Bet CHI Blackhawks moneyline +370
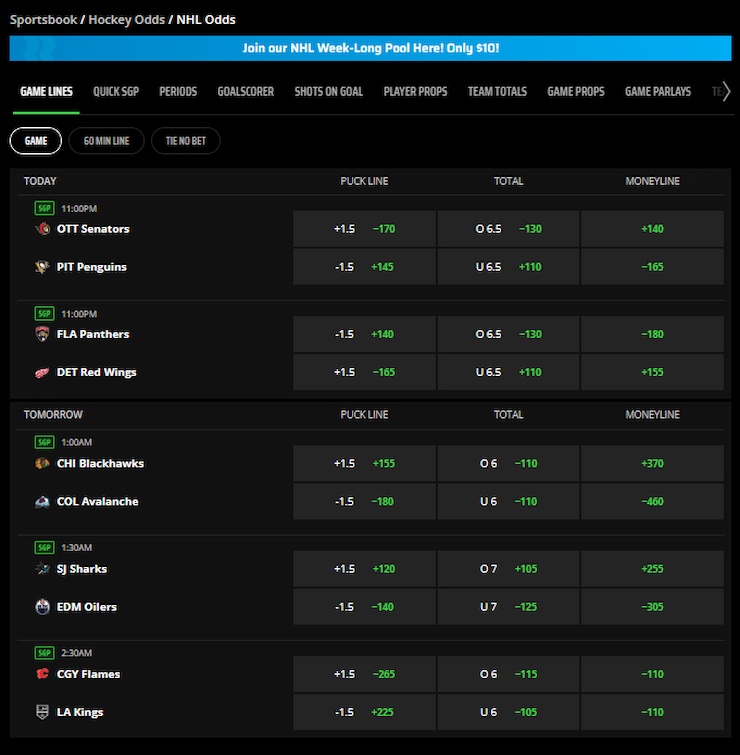 pyautogui.click(x=652, y=463)
